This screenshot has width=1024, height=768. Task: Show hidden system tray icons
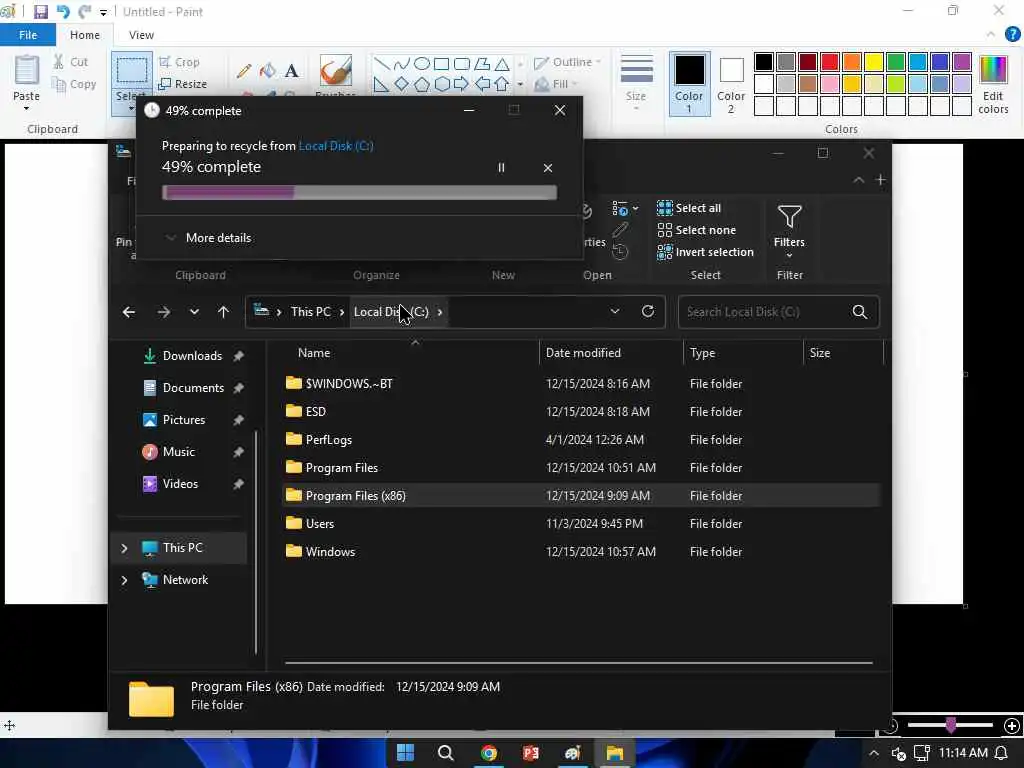(x=873, y=754)
